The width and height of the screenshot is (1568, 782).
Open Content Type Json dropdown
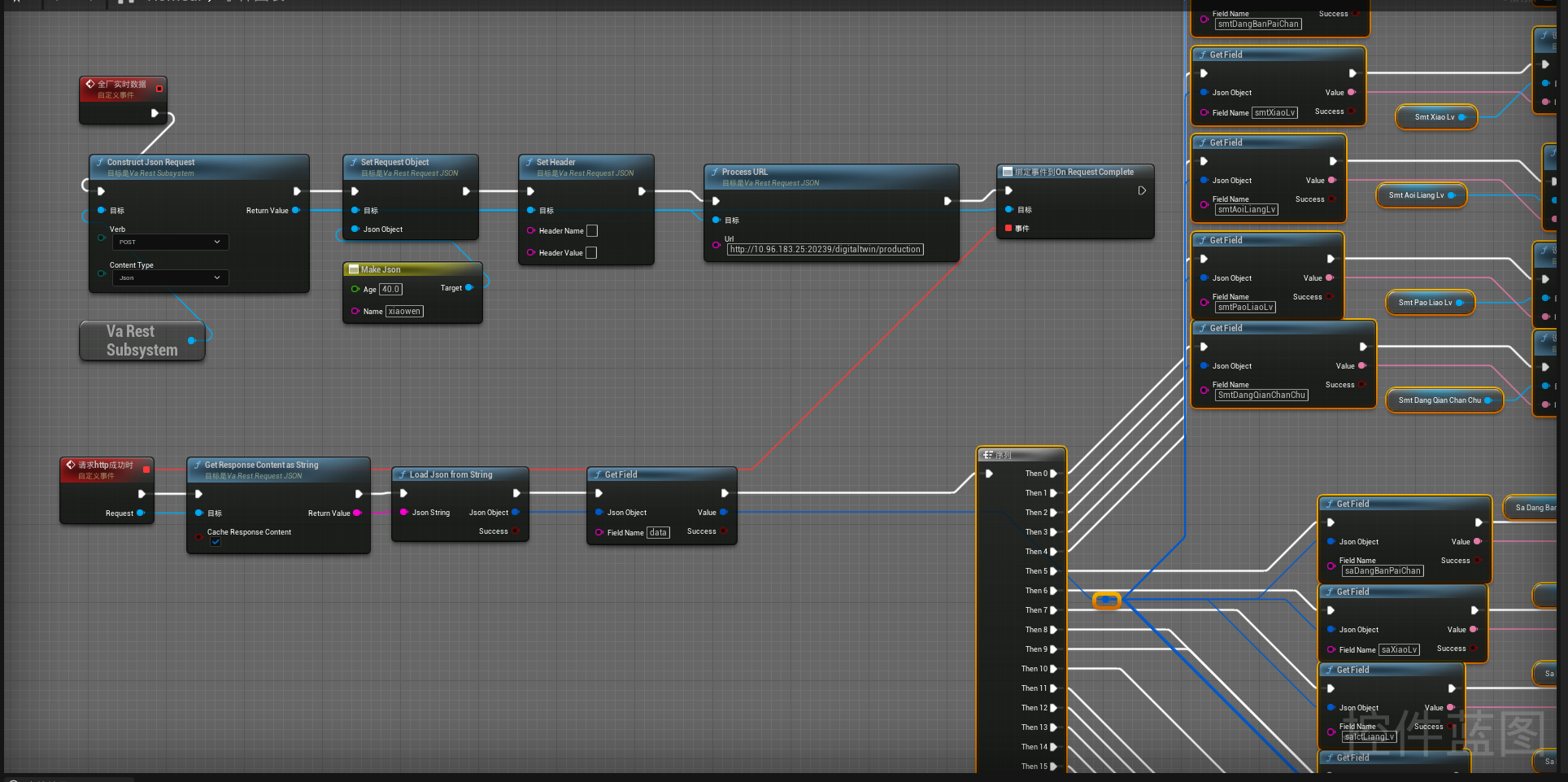point(170,278)
